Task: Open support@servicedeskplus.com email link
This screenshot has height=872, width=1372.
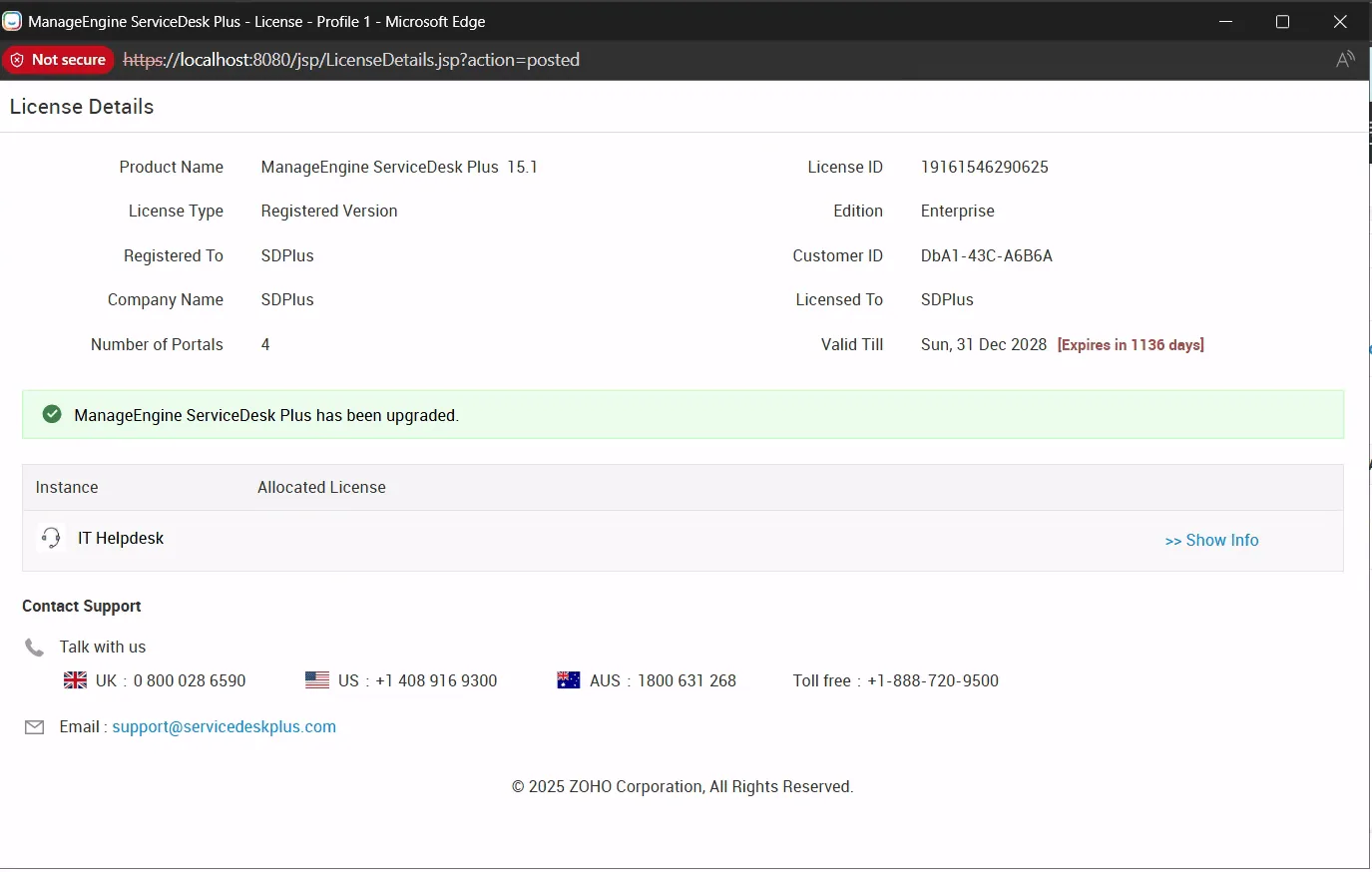Action: coord(224,727)
